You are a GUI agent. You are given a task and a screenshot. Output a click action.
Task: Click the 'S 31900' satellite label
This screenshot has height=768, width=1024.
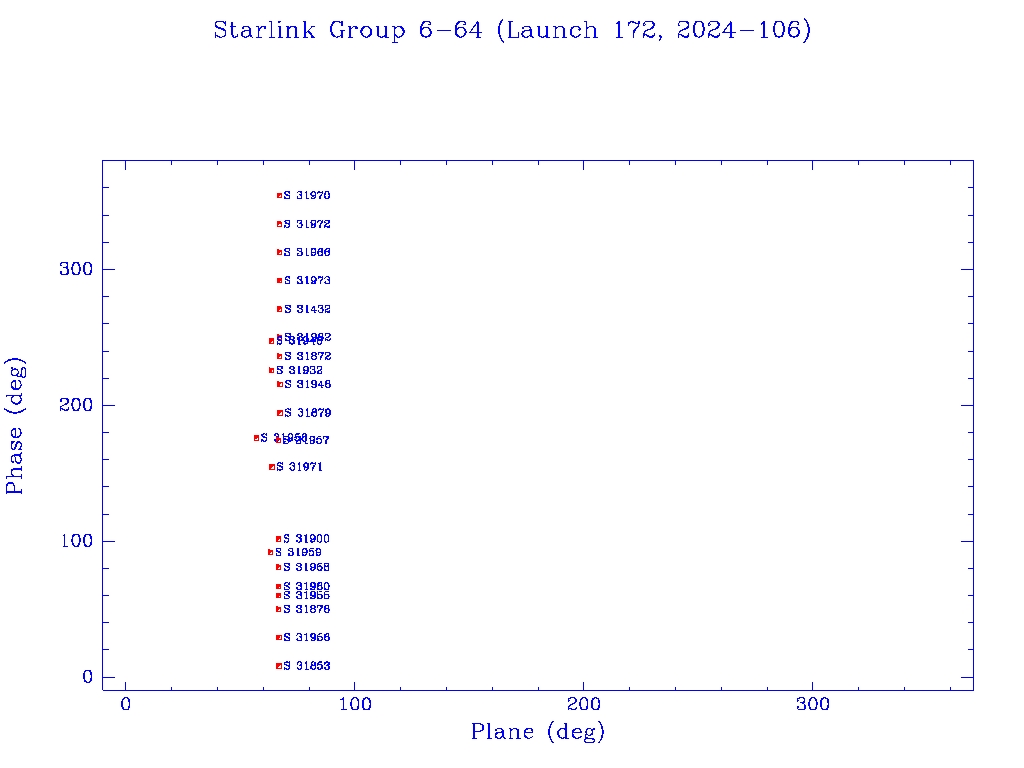pos(306,539)
